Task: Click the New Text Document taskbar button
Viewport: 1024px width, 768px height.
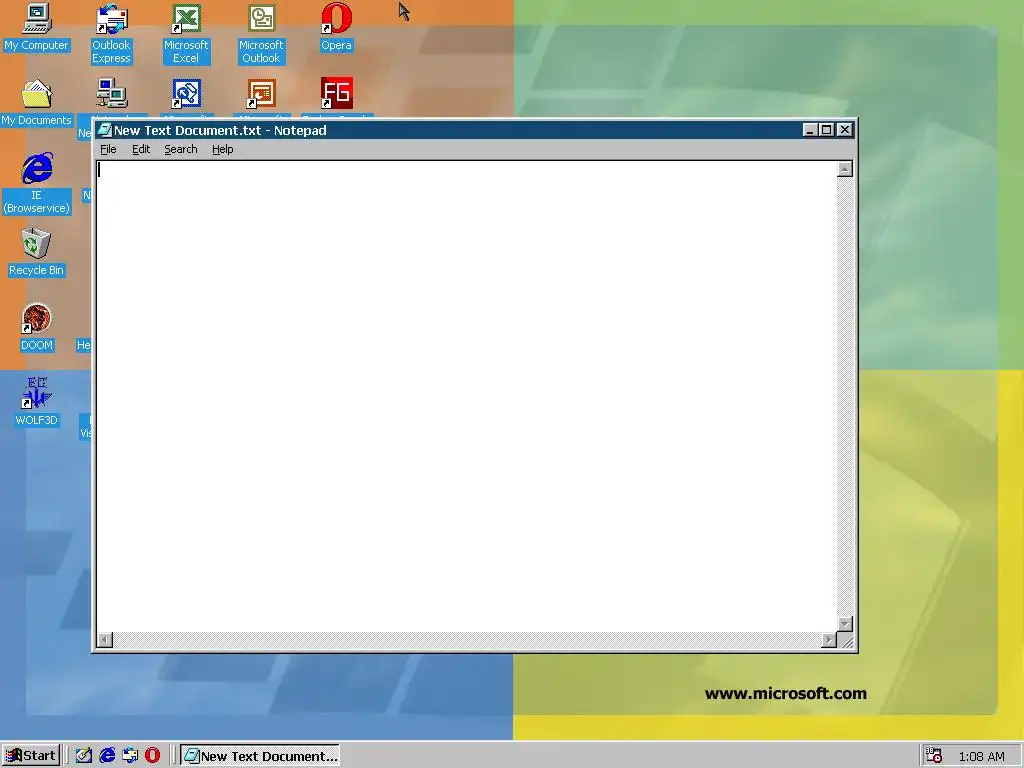Action: [x=260, y=756]
